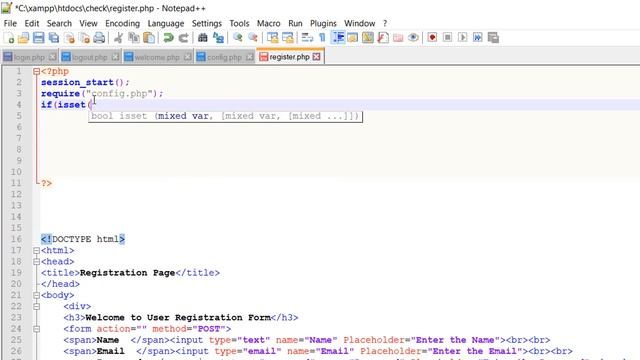The width and height of the screenshot is (640, 360).
Task: Click Run Macro Multiple Times icon
Action: click(478, 38)
